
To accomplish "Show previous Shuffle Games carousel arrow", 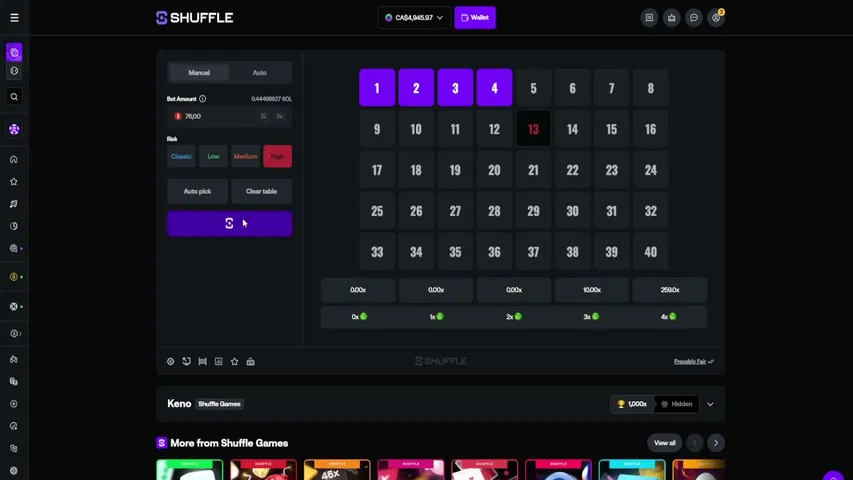I will pos(694,443).
